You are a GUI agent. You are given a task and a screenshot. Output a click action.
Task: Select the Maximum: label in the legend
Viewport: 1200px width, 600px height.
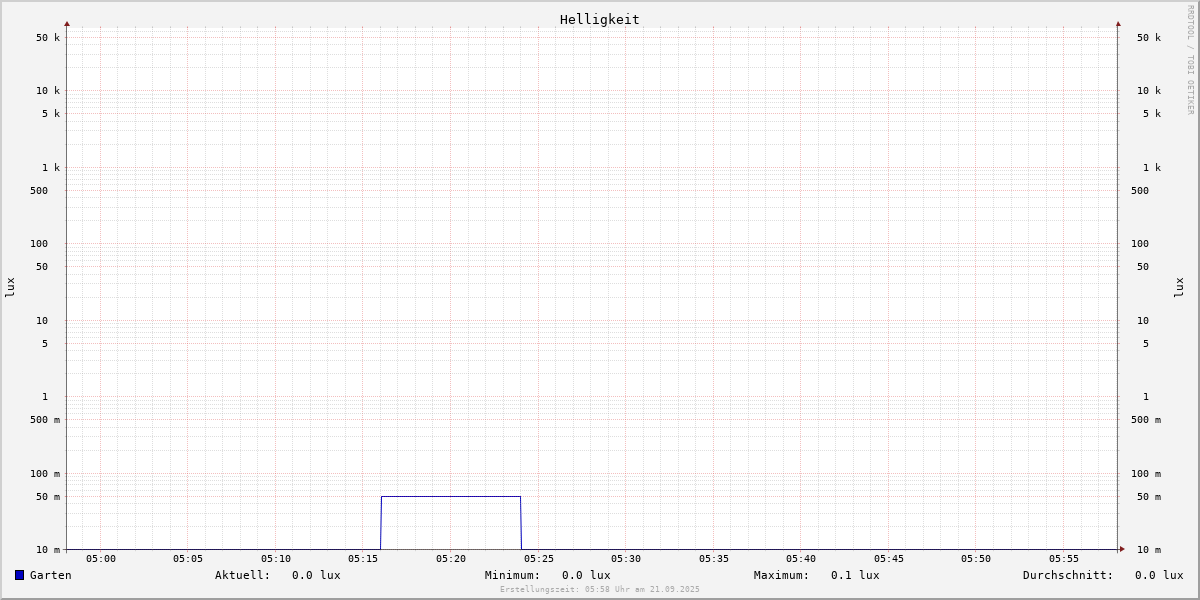click(x=782, y=575)
